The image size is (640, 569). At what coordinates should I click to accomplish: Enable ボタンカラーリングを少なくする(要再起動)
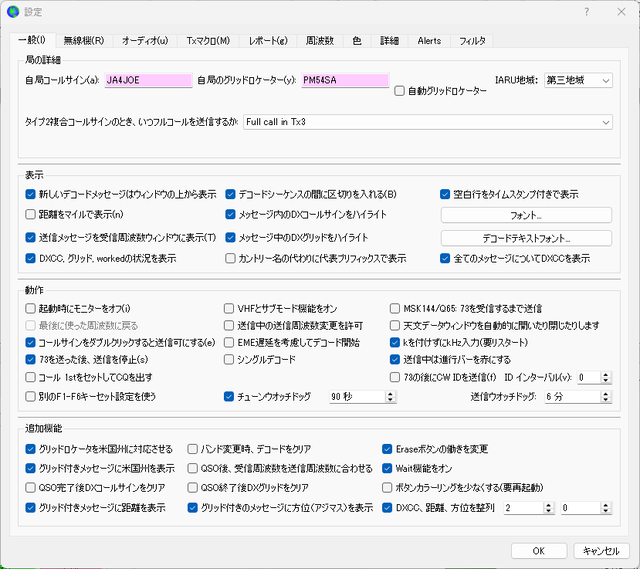coord(387,487)
